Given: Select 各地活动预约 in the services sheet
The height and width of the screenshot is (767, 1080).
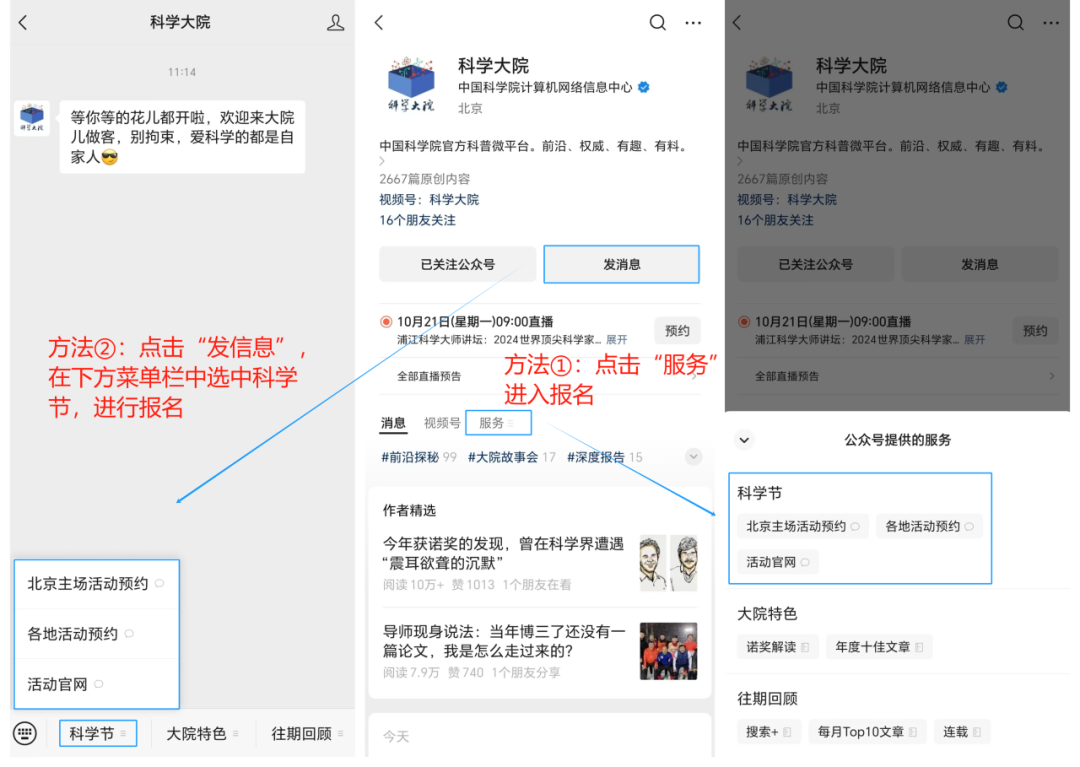Looking at the screenshot, I should click(929, 526).
